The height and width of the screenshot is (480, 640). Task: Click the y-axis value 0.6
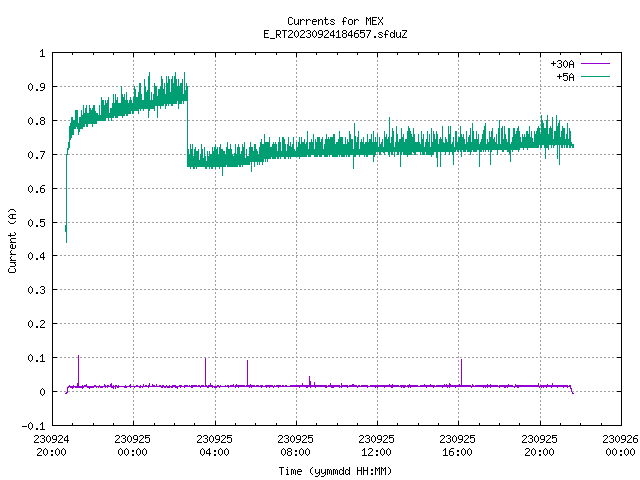point(36,189)
